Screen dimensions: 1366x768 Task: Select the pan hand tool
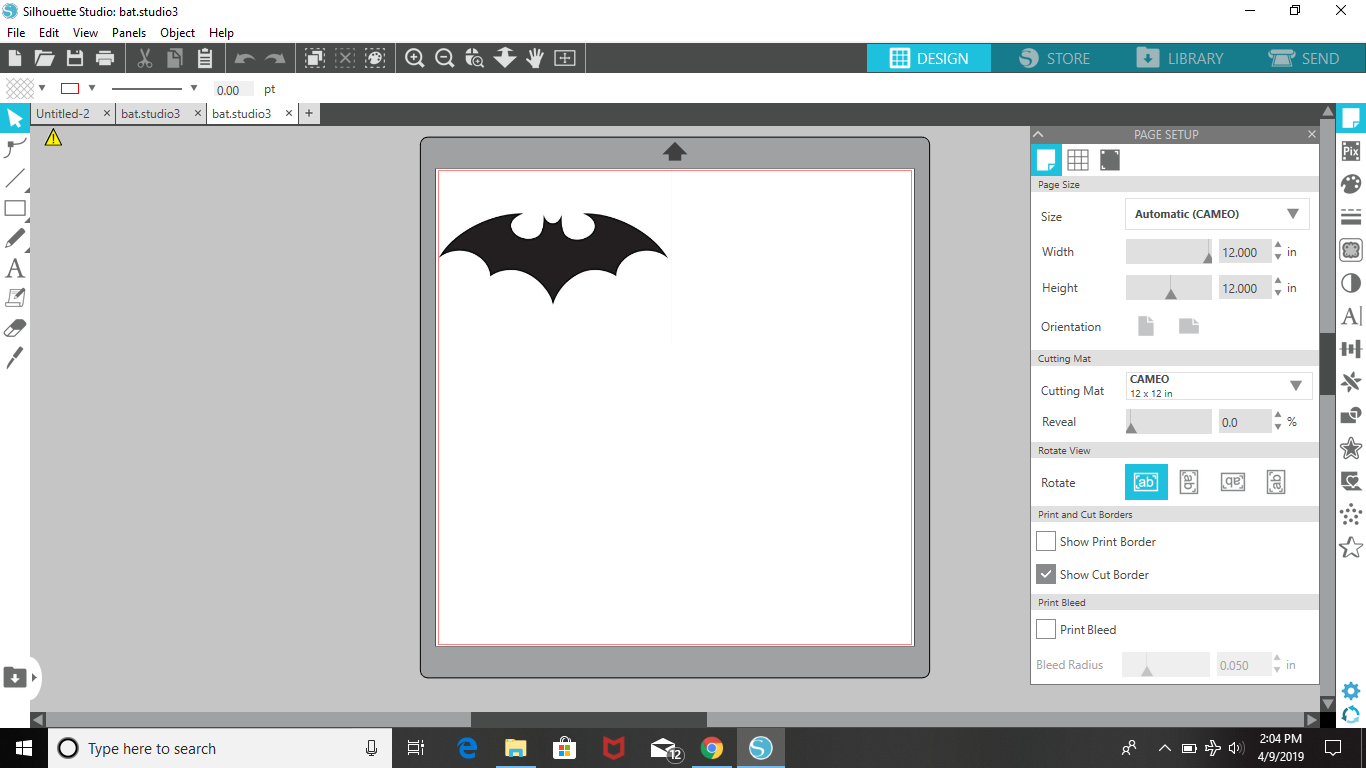[x=535, y=58]
